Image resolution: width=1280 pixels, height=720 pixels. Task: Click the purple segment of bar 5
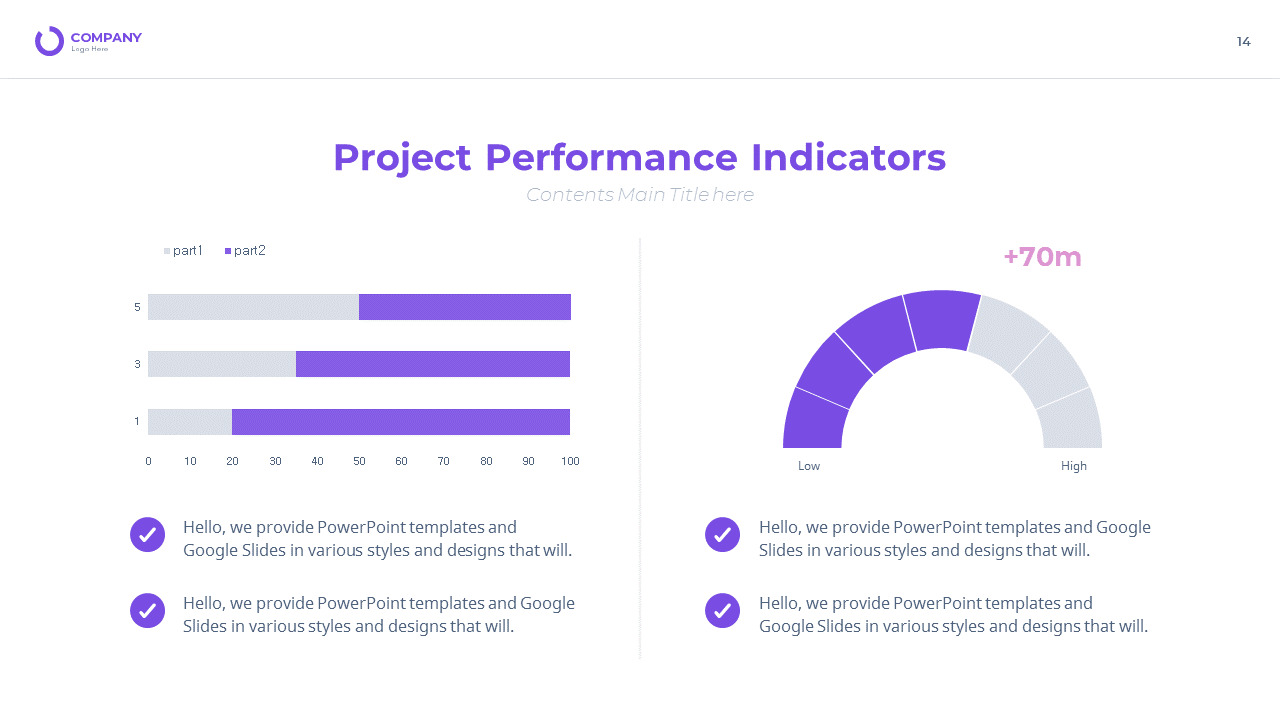pos(464,307)
